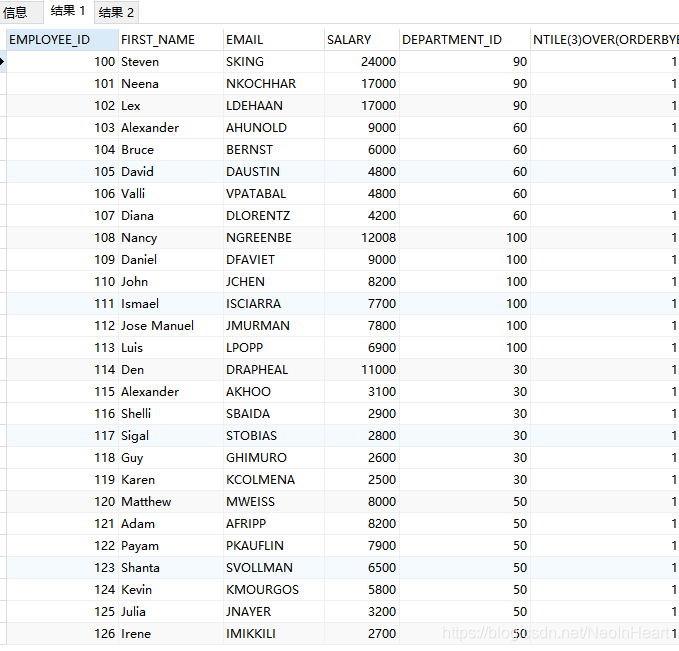Open the 结果 2 tab
This screenshot has height=651, width=679.
116,12
